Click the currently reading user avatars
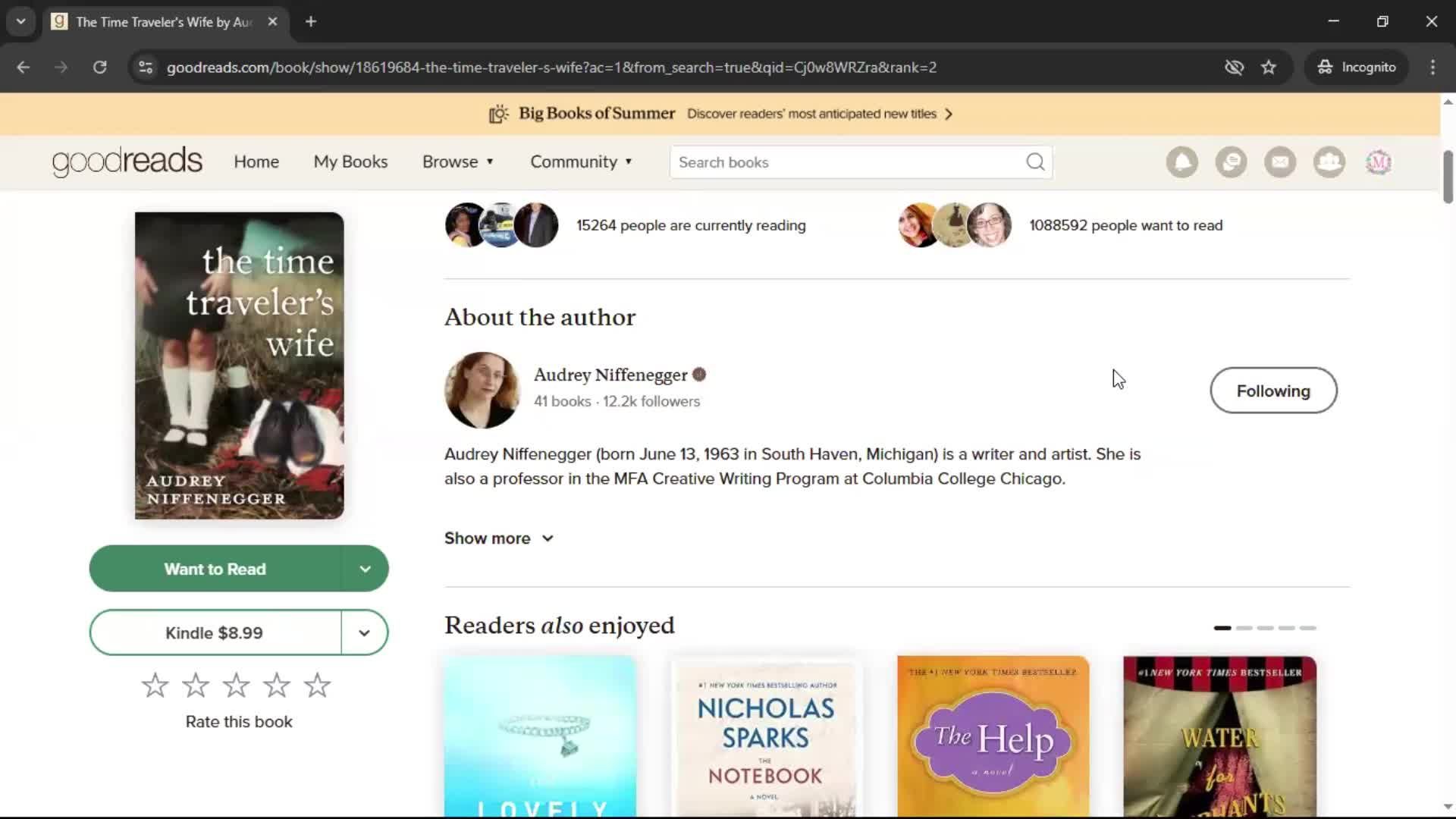 pos(501,225)
